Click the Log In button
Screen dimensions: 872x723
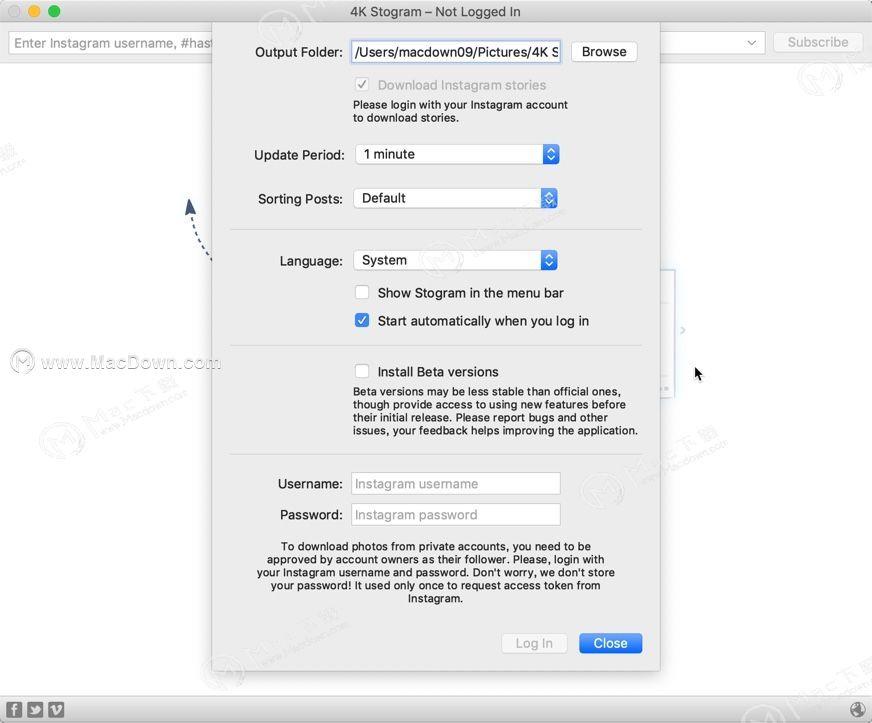pos(534,643)
